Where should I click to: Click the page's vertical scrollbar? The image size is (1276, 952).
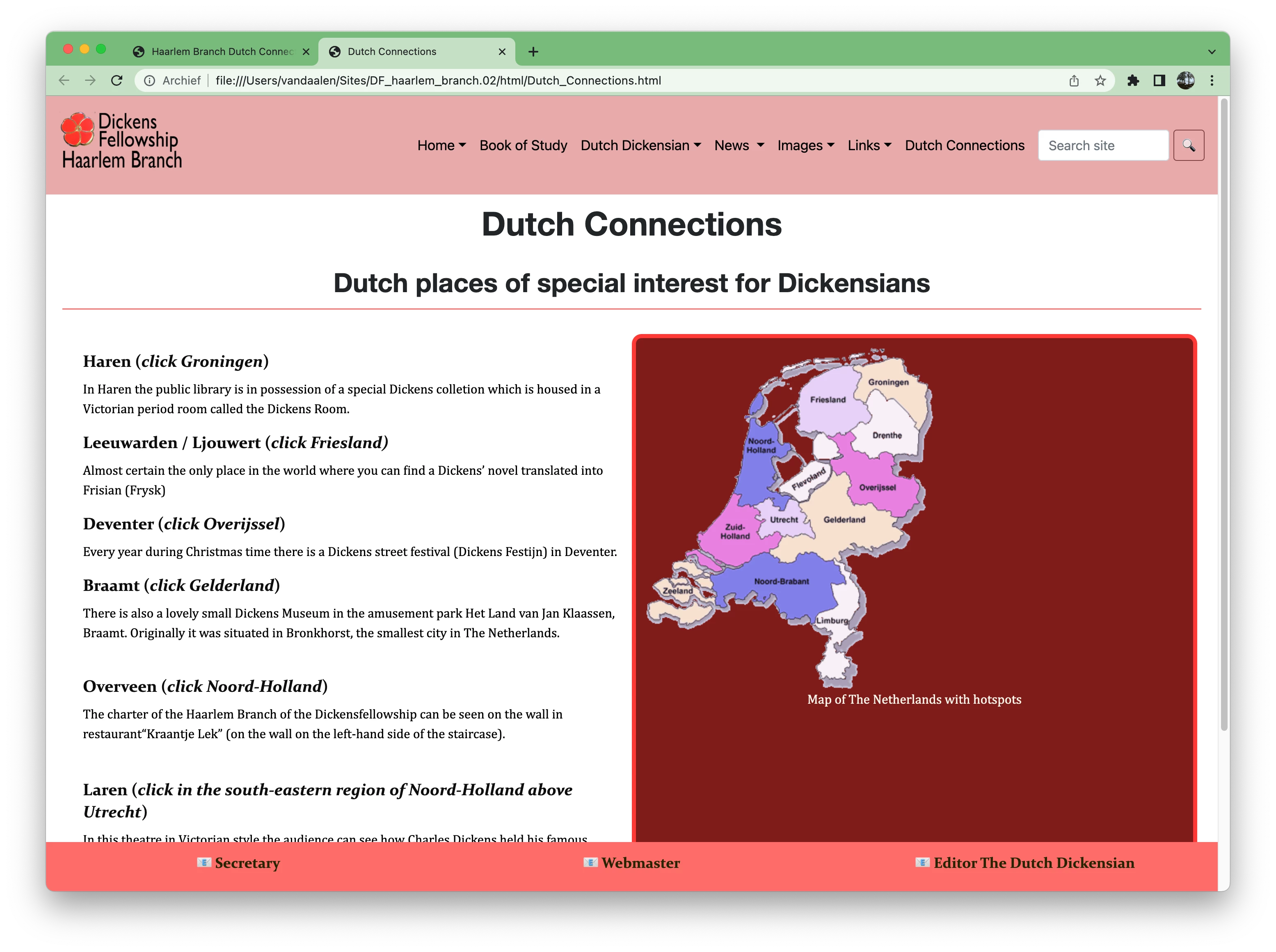(x=1223, y=415)
